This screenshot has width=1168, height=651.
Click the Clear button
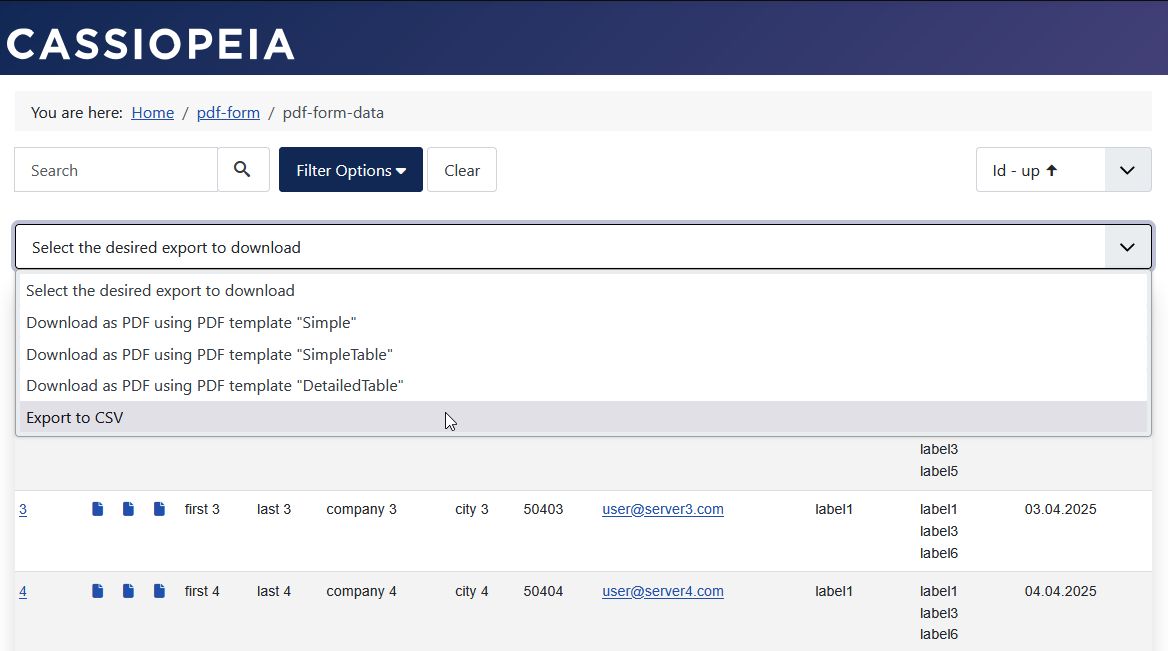coord(461,169)
